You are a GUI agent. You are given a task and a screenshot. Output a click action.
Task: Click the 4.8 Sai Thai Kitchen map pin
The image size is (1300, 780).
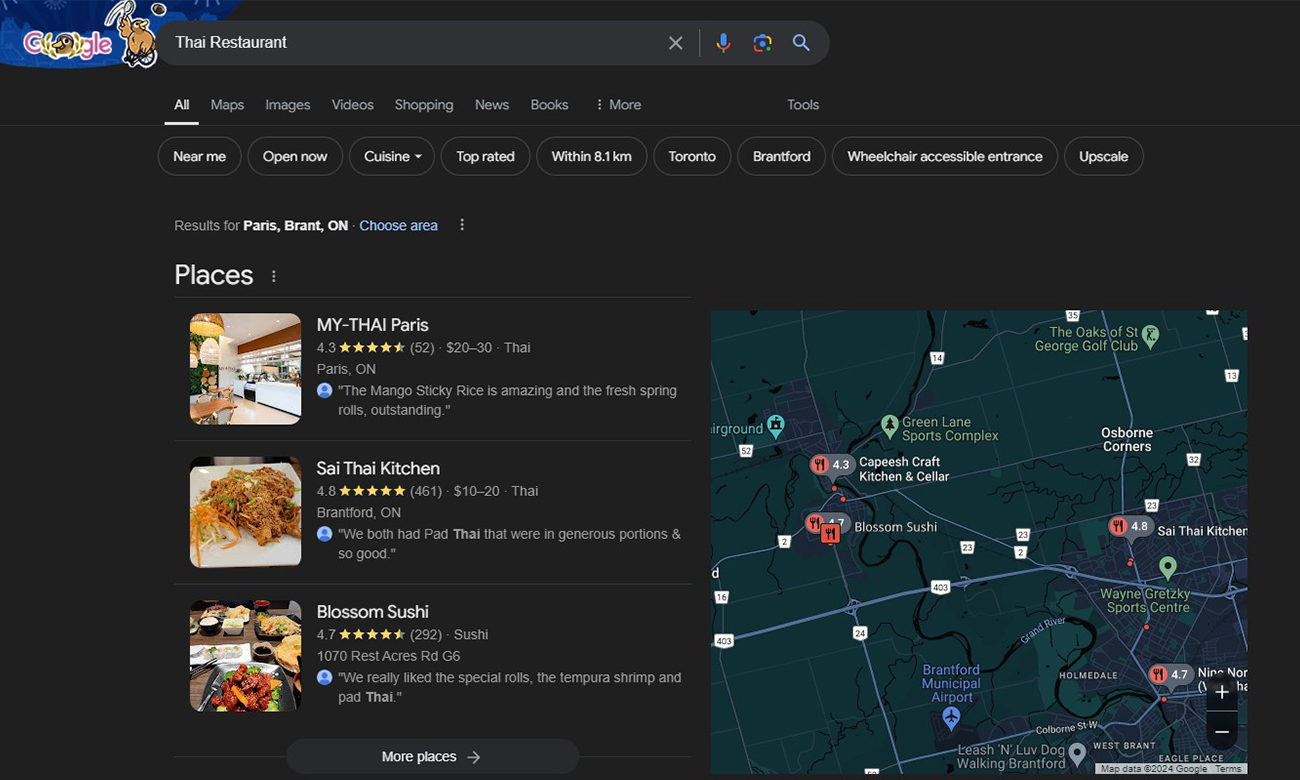1130,527
